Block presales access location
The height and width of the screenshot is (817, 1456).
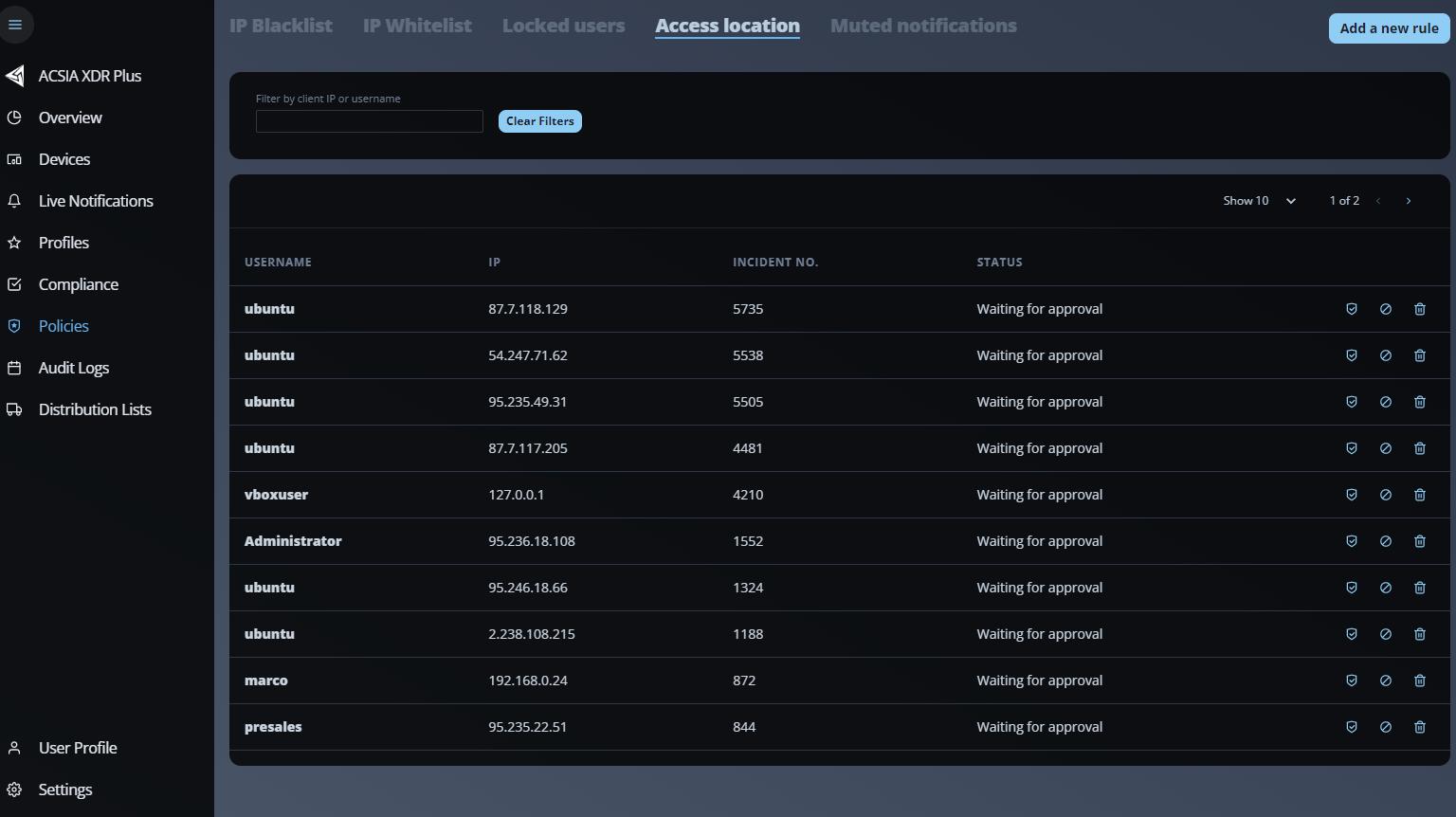point(1386,727)
